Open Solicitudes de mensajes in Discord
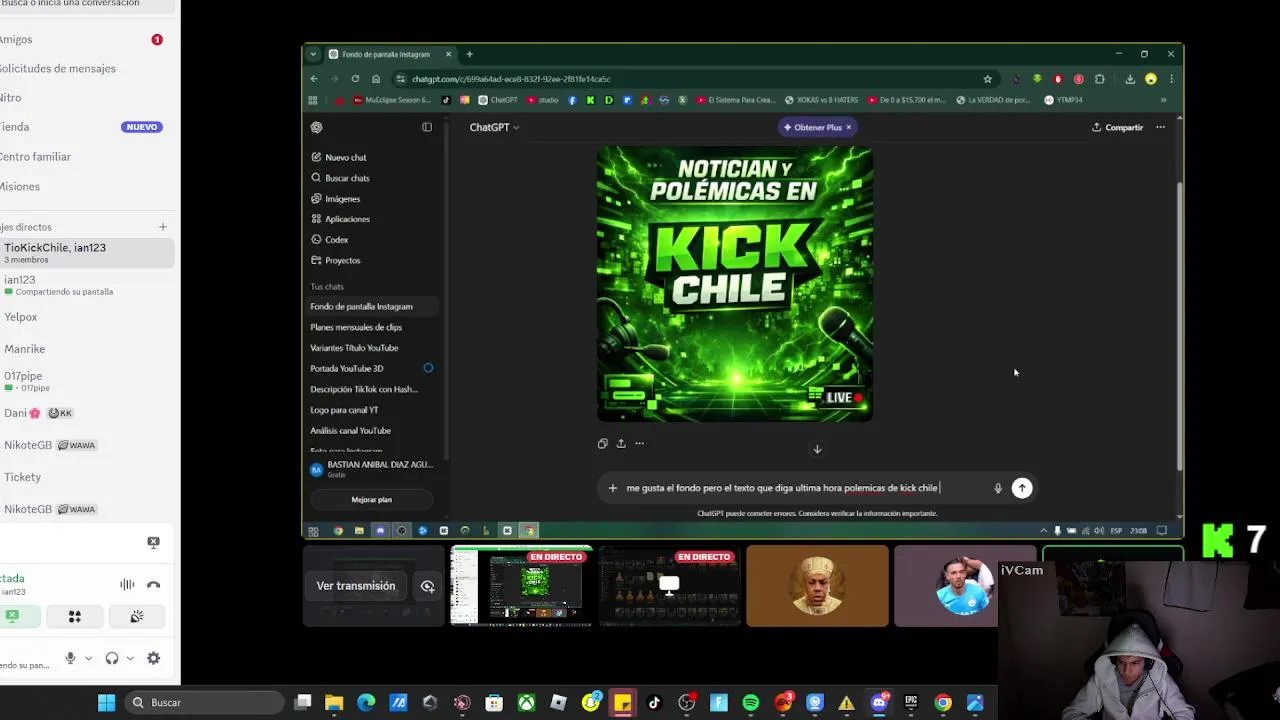The height and width of the screenshot is (720, 1280). 58,68
